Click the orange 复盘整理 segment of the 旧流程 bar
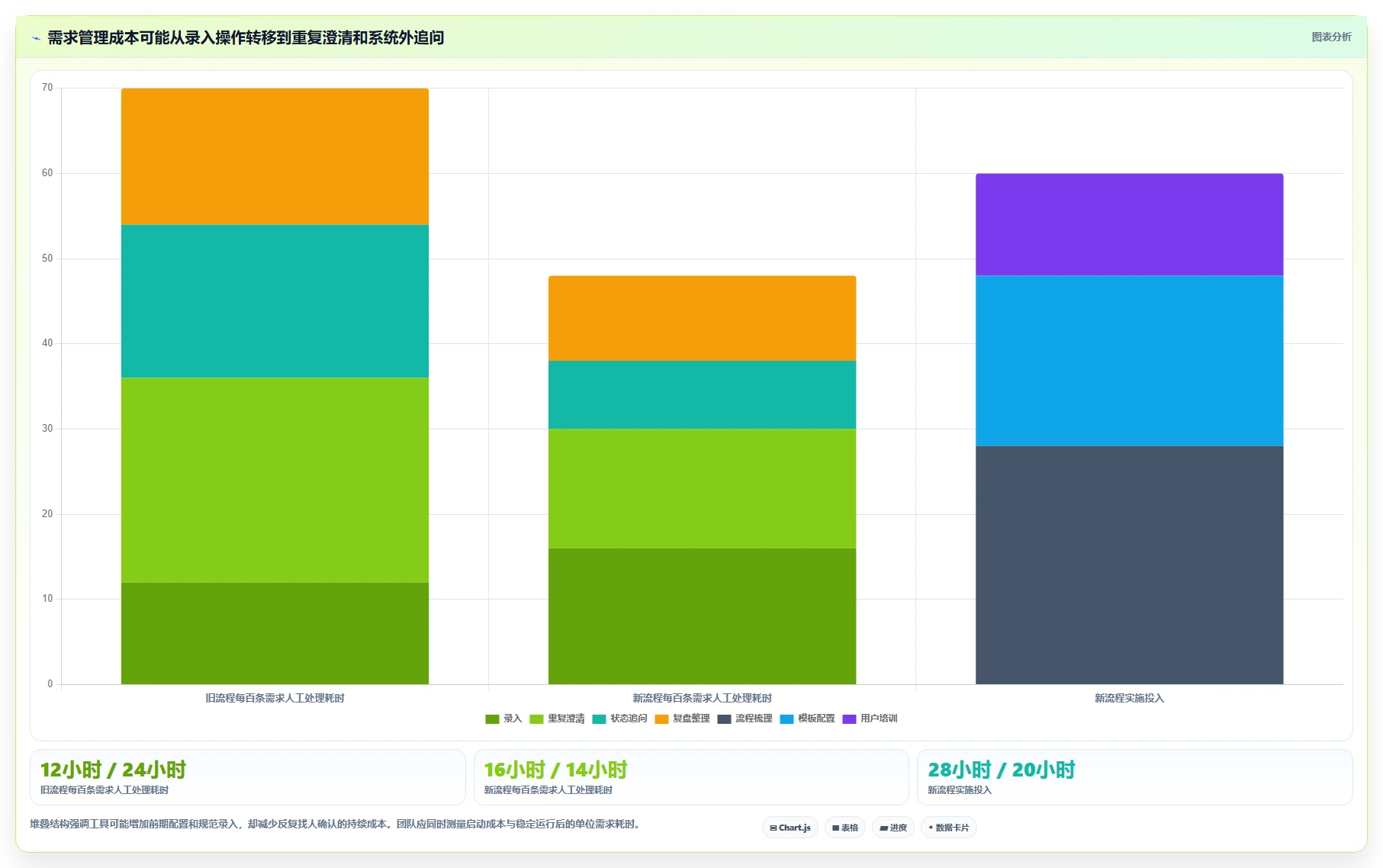The image size is (1383, 868). (275, 156)
